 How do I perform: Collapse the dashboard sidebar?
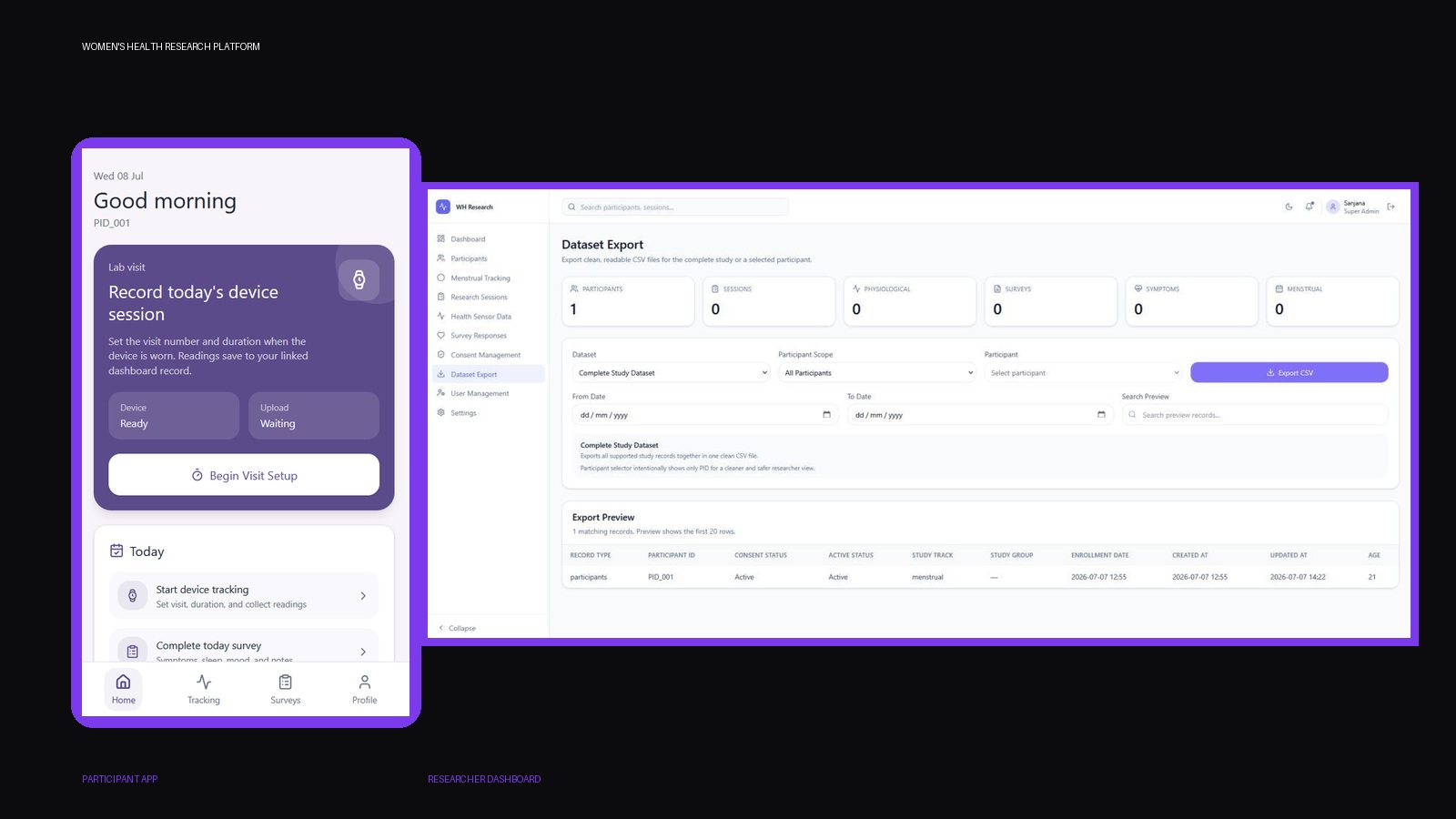click(x=458, y=628)
